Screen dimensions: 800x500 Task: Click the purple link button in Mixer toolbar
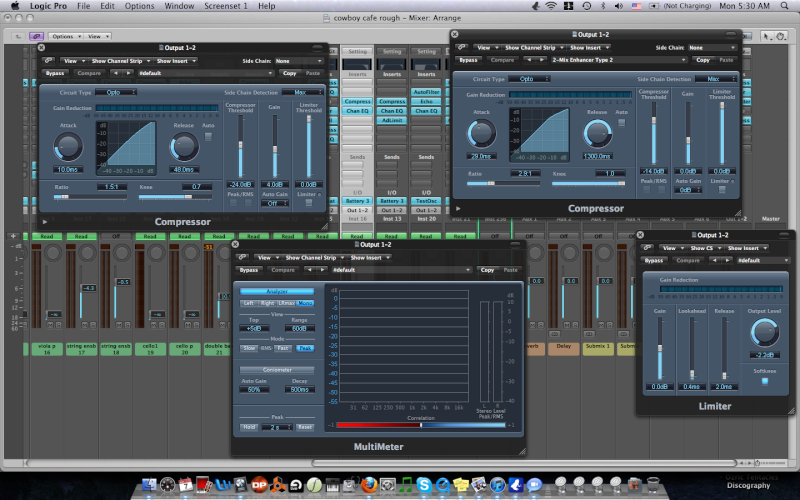pyautogui.click(x=36, y=36)
